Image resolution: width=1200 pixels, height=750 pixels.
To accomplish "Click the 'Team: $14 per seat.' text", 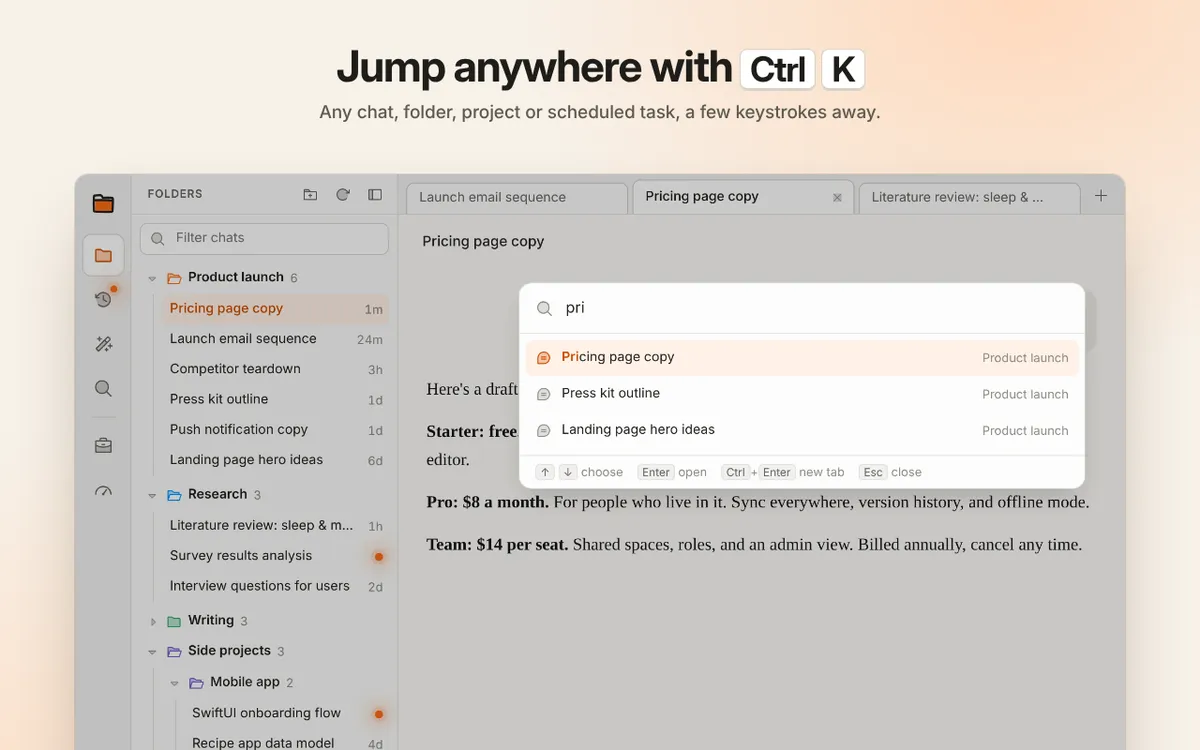I will 498,545.
